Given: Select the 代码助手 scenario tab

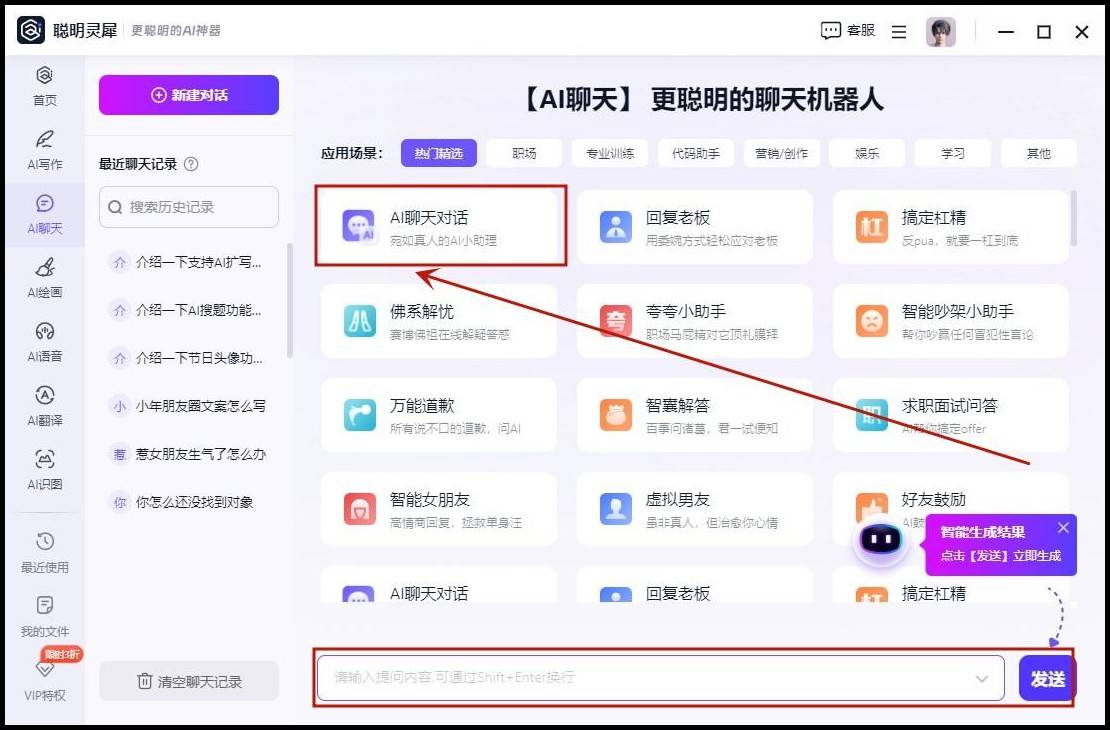Looking at the screenshot, I should 695,153.
